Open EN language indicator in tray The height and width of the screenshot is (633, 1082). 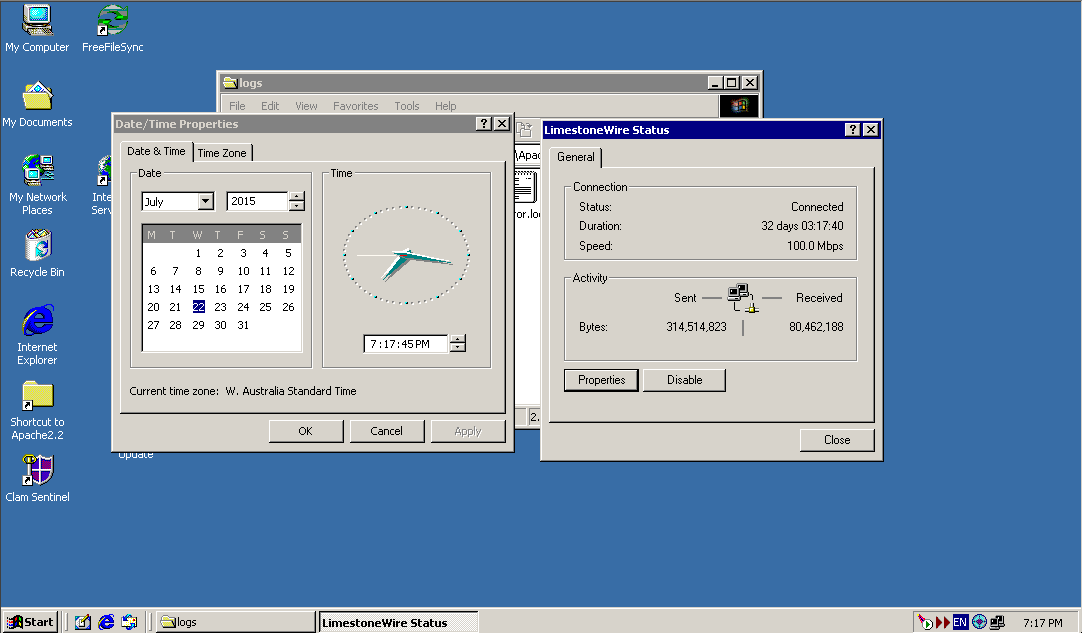click(960, 622)
